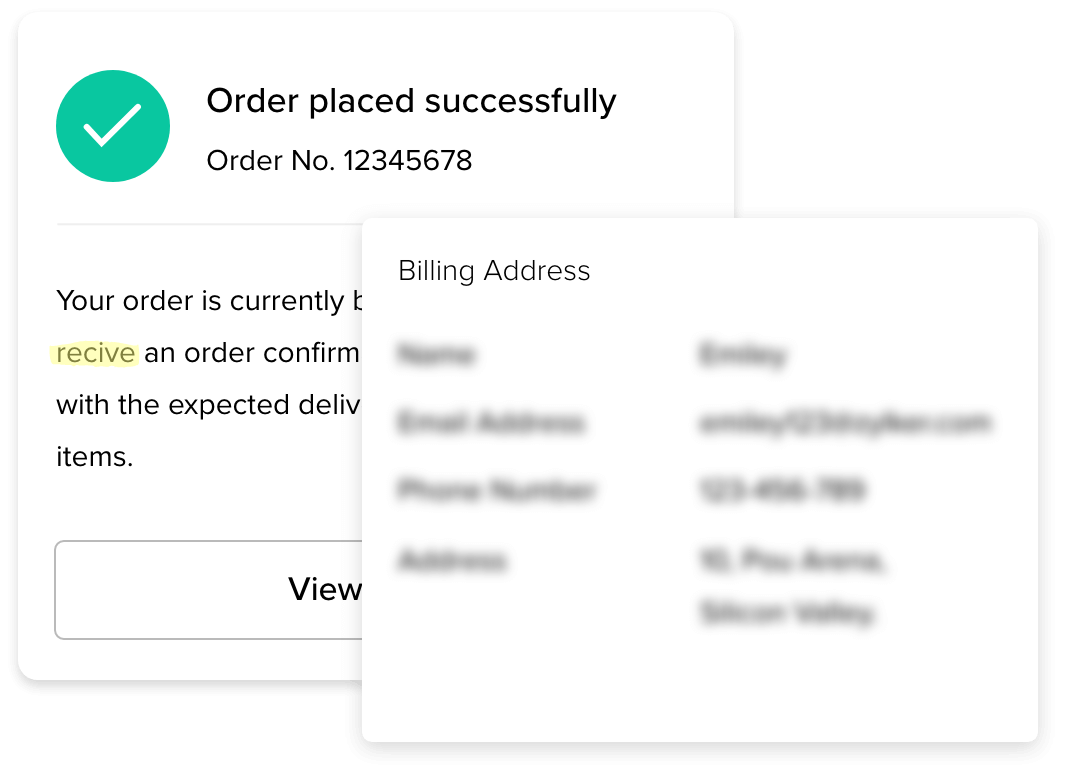Click the highlighted misspelled word "recive"
Image resolution: width=1068 pixels, height=778 pixels.
click(96, 353)
